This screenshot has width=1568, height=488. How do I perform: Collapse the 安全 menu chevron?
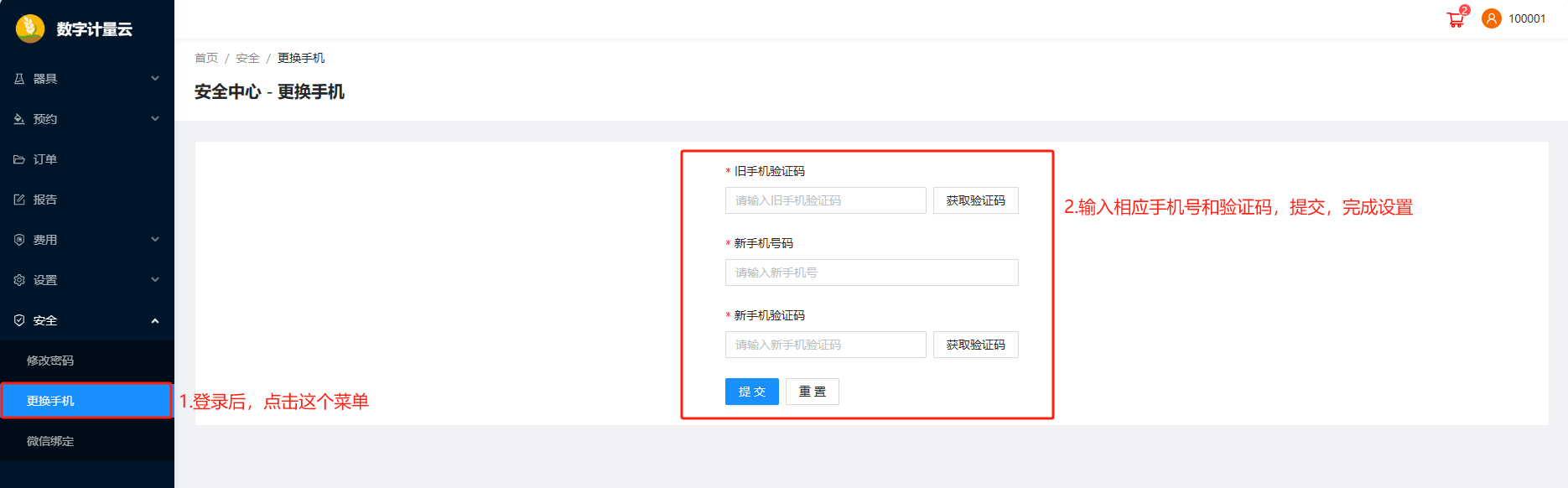[x=155, y=320]
